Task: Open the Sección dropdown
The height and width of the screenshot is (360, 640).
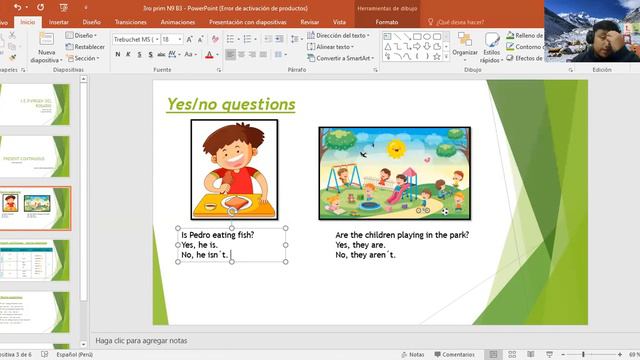Action: point(83,58)
